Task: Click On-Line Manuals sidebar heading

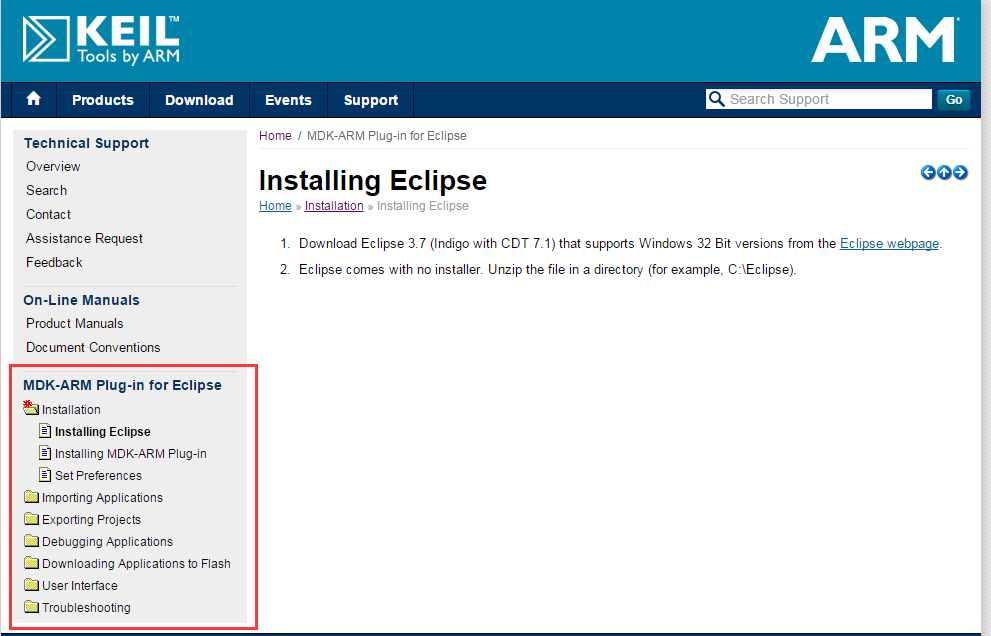Action: click(x=81, y=300)
